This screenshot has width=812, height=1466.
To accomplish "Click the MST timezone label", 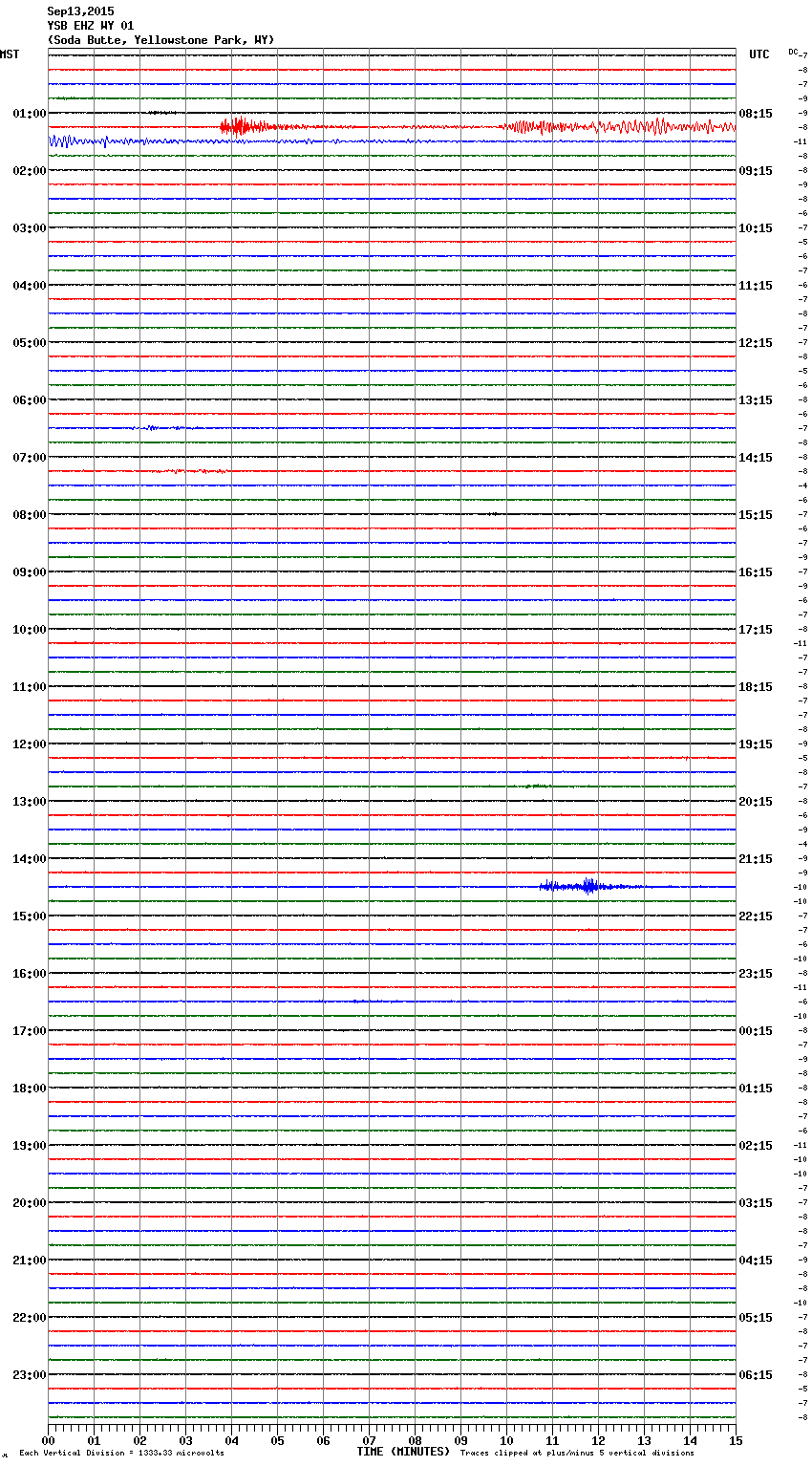I will [x=10, y=54].
